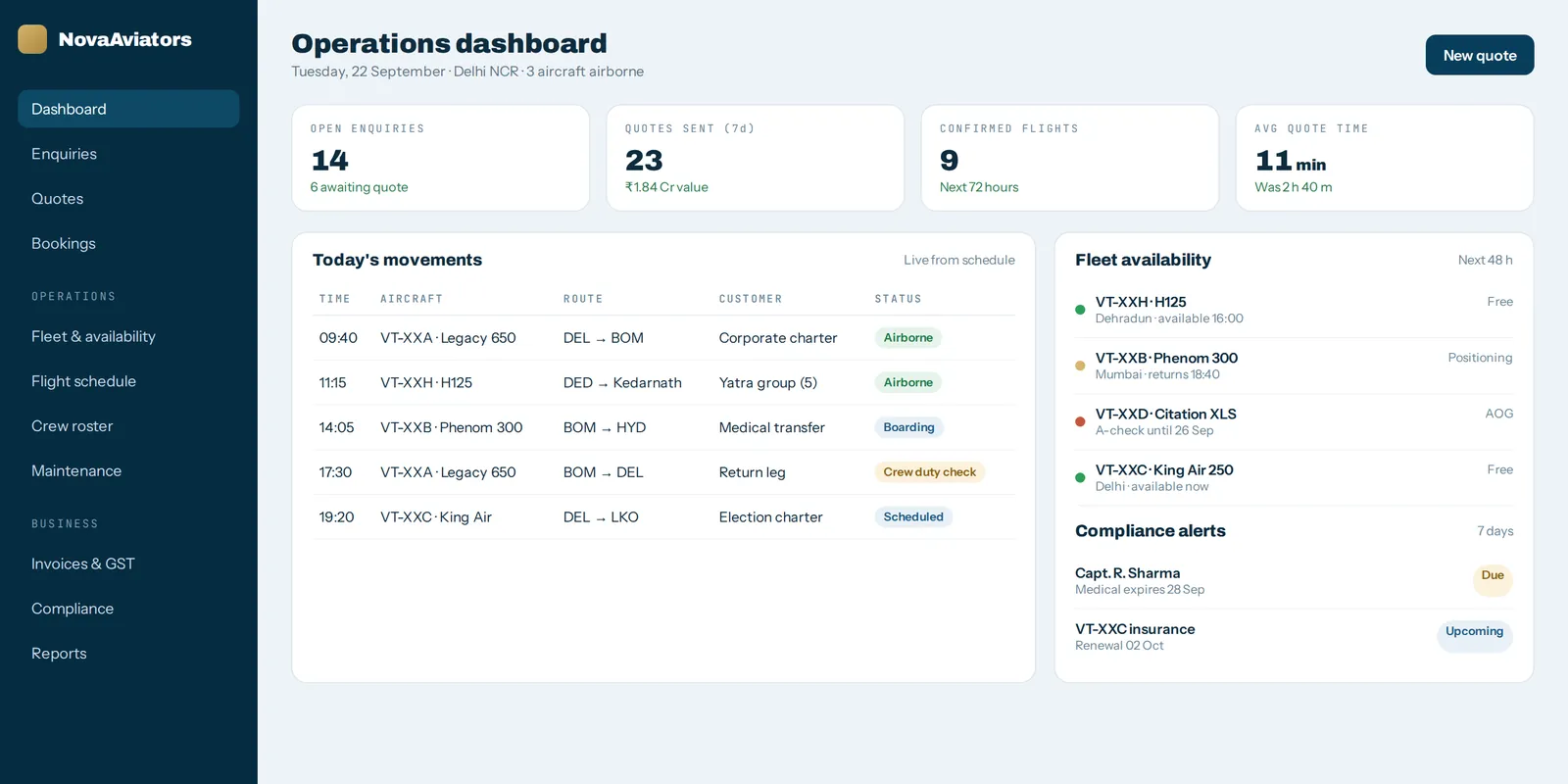Select Compliance in the sidebar
1568x784 pixels.
(128, 609)
